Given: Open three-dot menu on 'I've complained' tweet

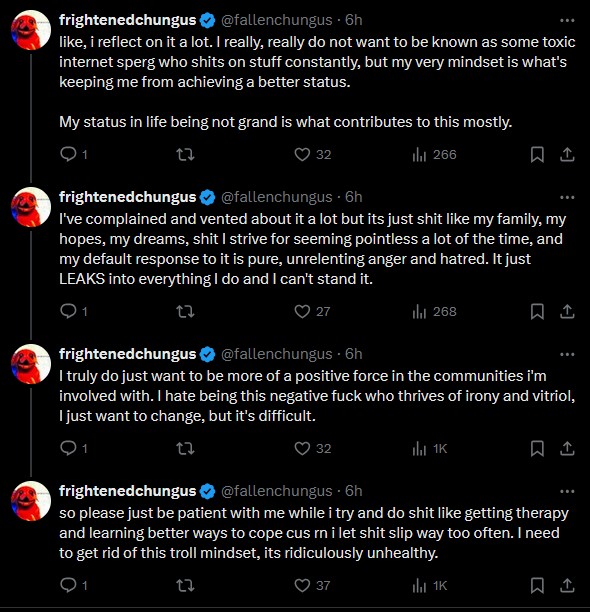Looking at the screenshot, I should [567, 197].
